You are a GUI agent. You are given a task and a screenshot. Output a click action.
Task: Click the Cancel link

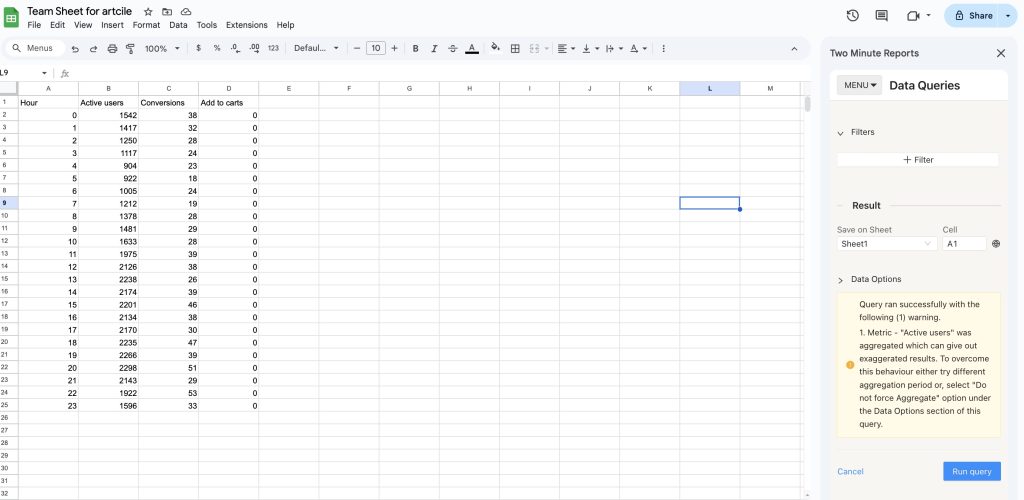coord(850,471)
